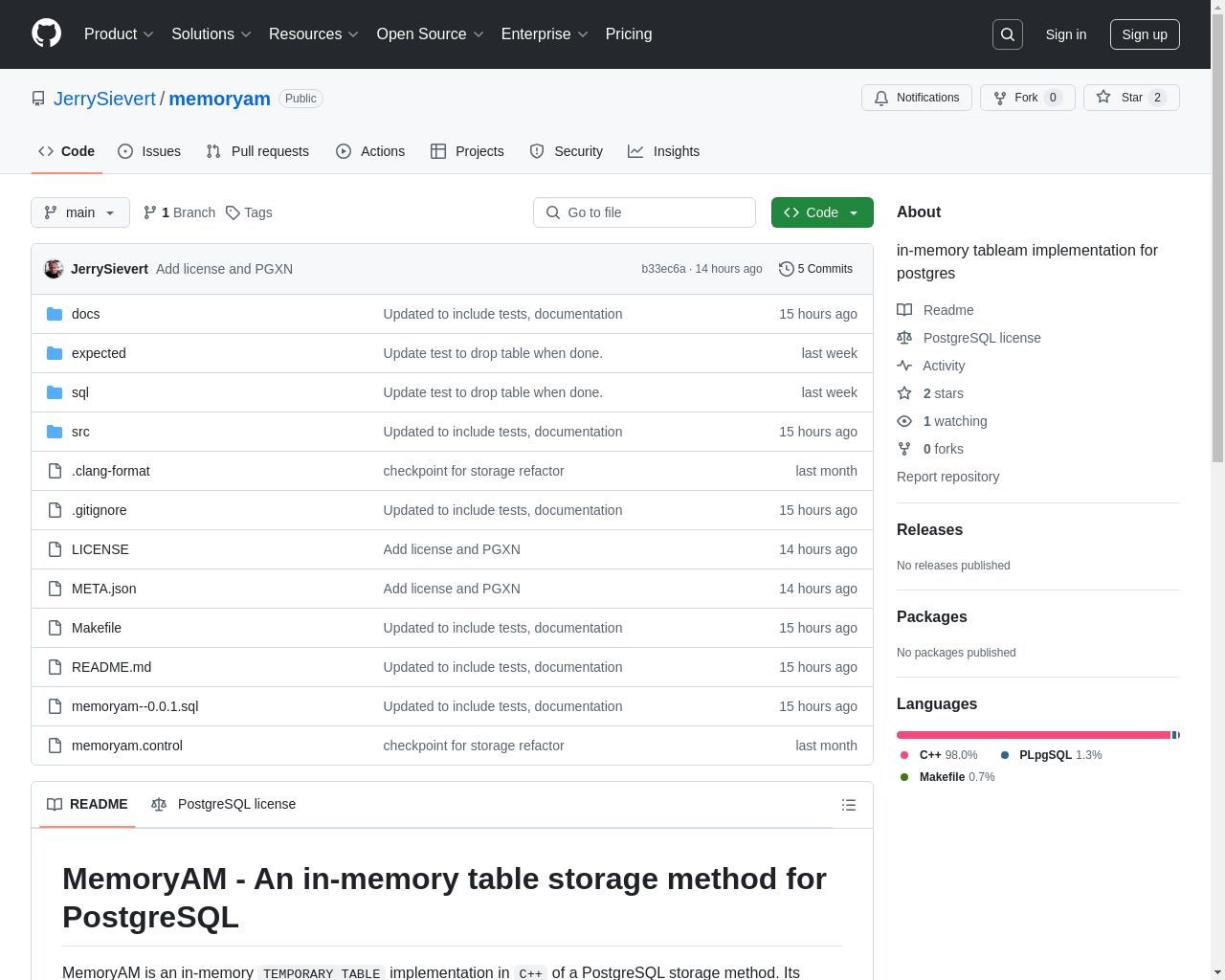1225x980 pixels.
Task: Click the PLpgSQL language blue dot
Action: (x=1004, y=755)
